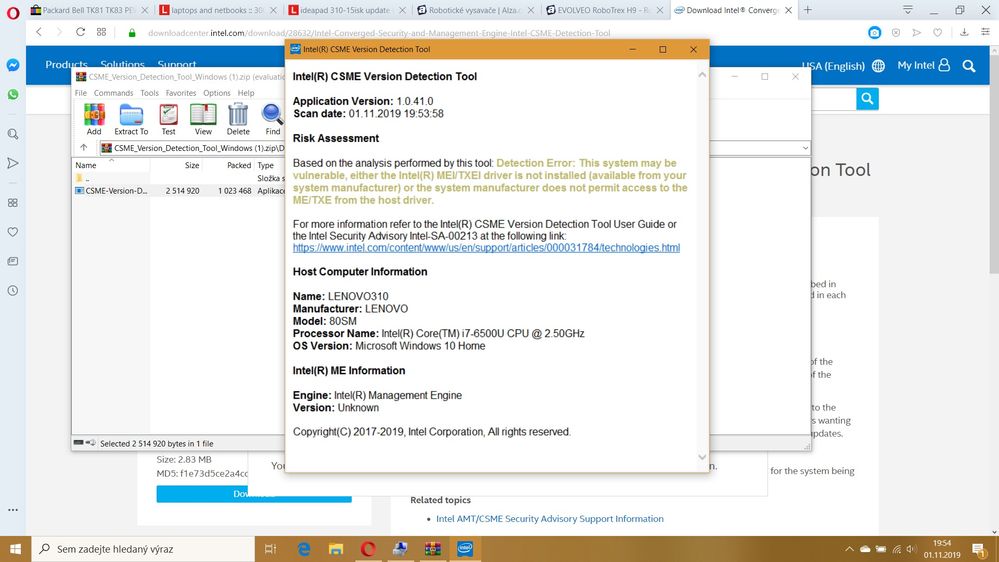Open WinRAR Help menu

(246, 93)
